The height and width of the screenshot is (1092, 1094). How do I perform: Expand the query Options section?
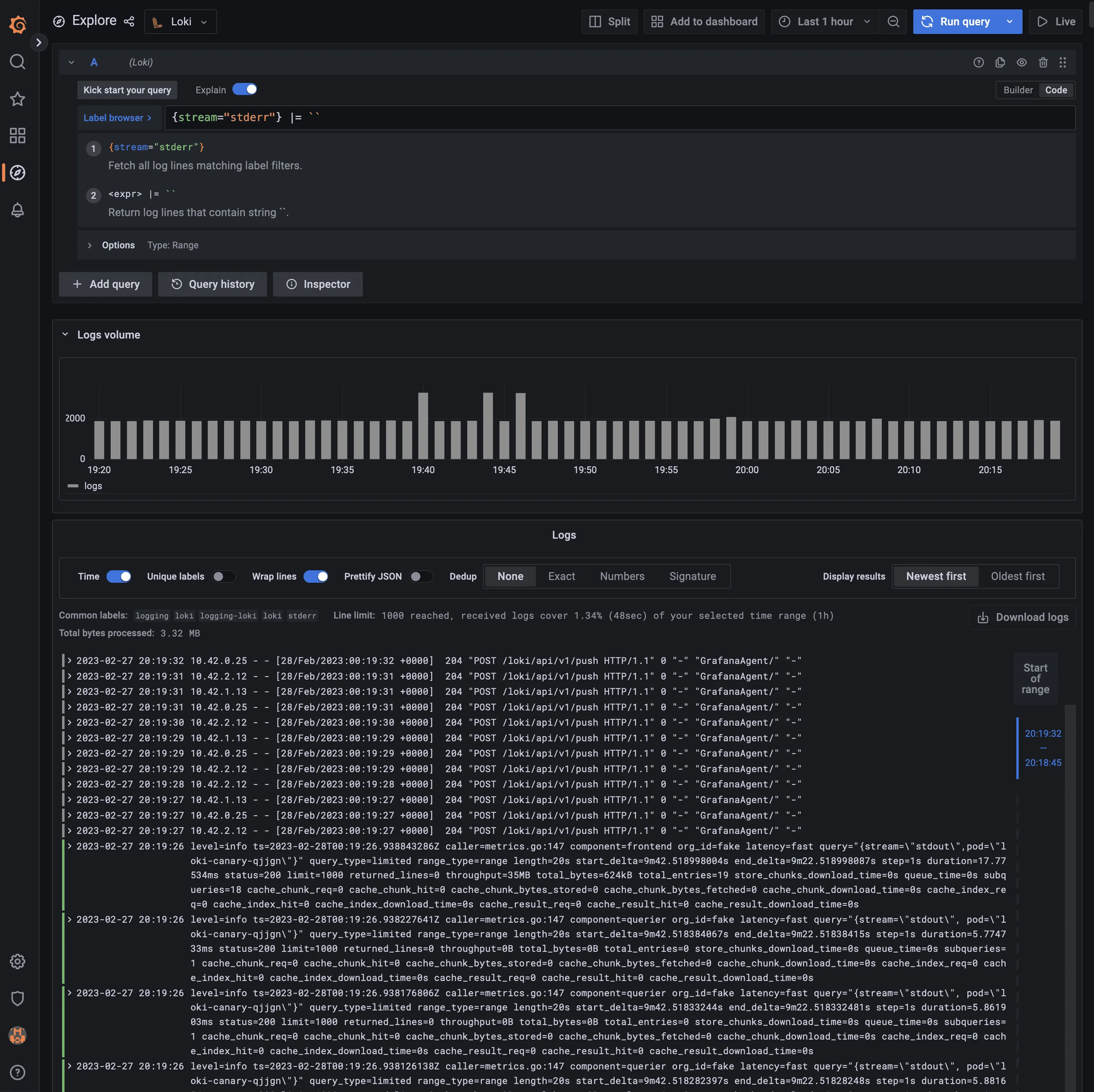point(111,245)
